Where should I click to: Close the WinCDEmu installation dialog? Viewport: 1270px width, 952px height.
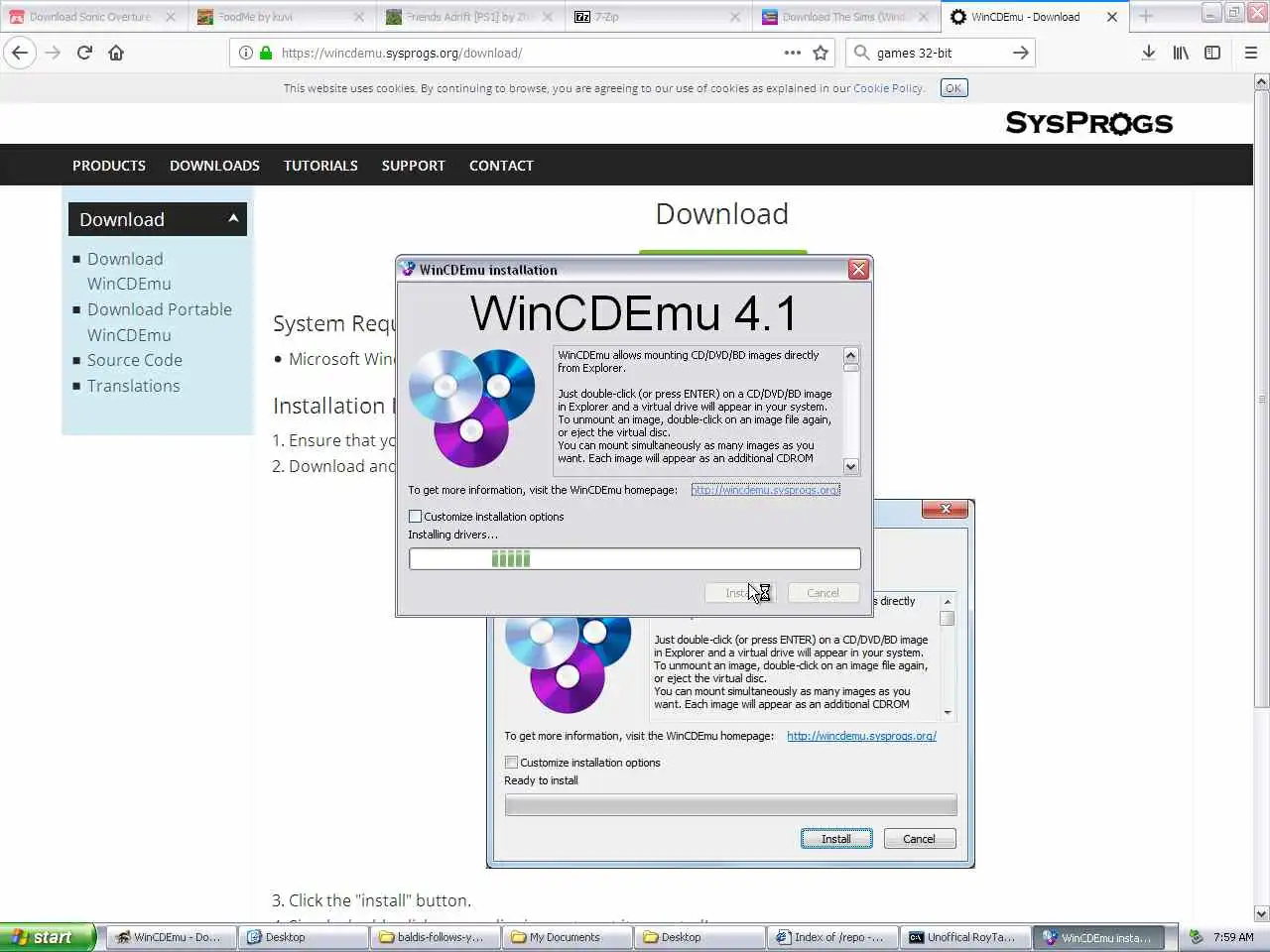tap(858, 269)
